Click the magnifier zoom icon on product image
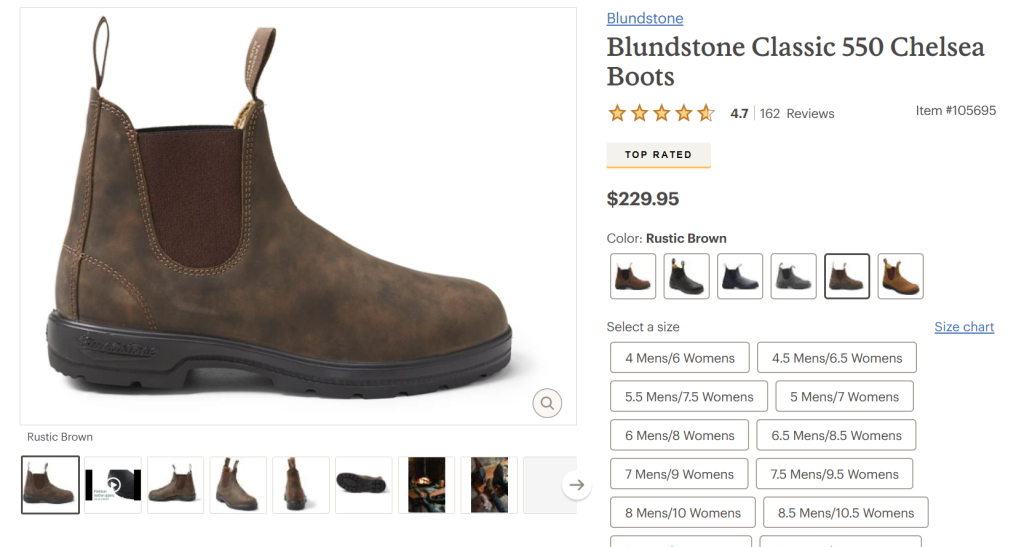This screenshot has width=1024, height=547. pyautogui.click(x=547, y=403)
